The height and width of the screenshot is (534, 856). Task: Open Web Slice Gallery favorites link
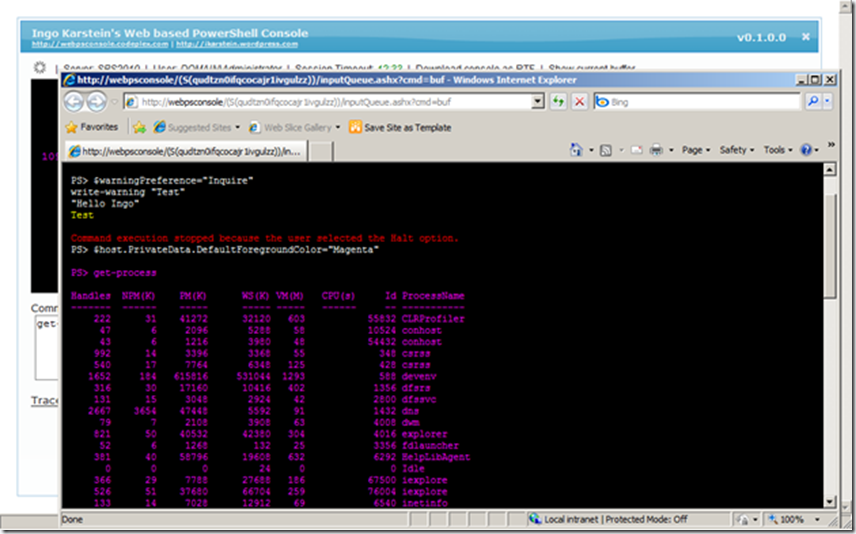294,127
